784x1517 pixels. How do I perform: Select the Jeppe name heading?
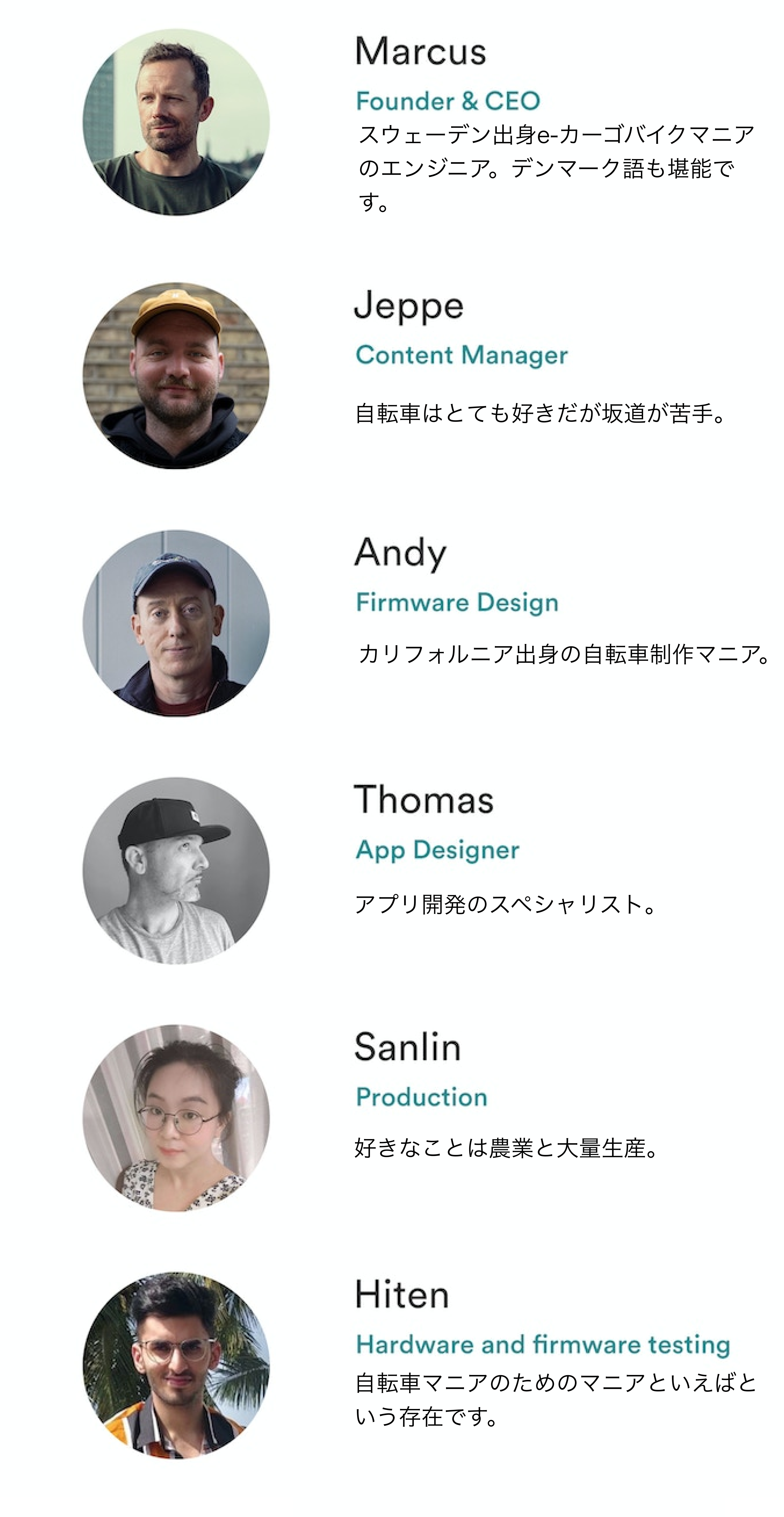coord(409,306)
